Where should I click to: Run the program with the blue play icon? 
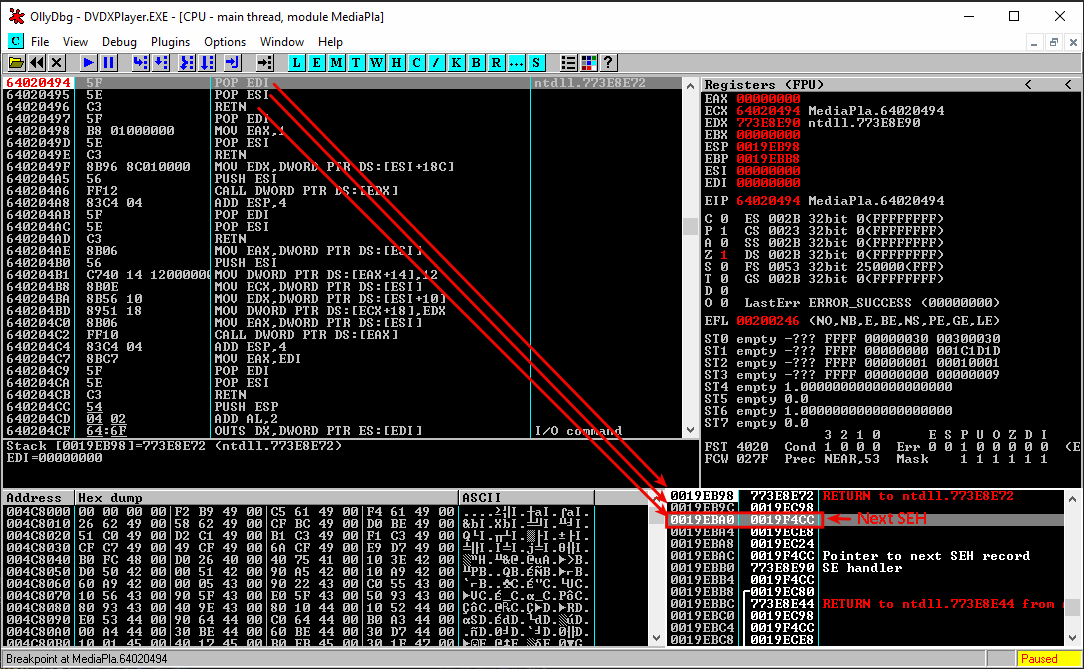click(x=89, y=63)
